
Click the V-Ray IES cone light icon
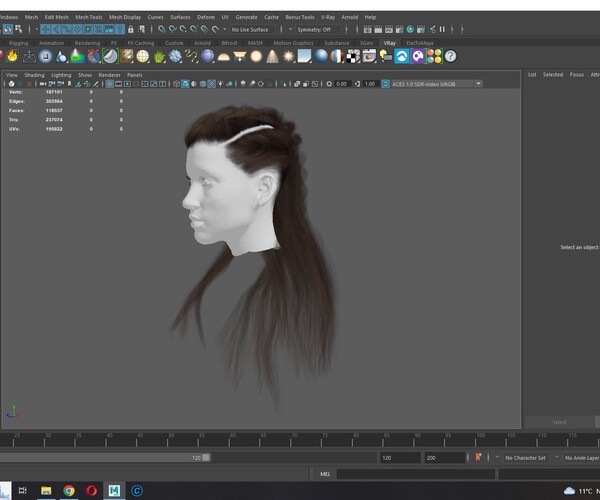coord(272,56)
